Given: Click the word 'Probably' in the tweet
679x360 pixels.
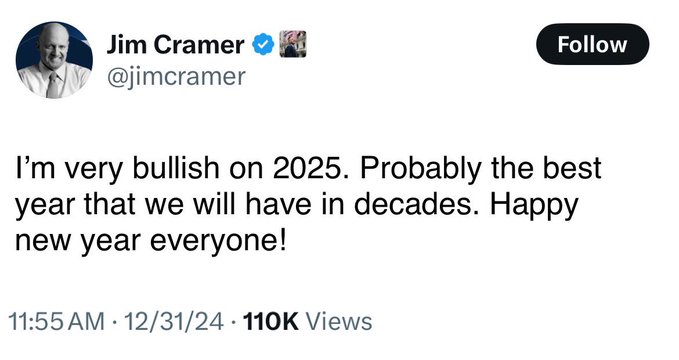Looking at the screenshot, I should [x=420, y=170].
